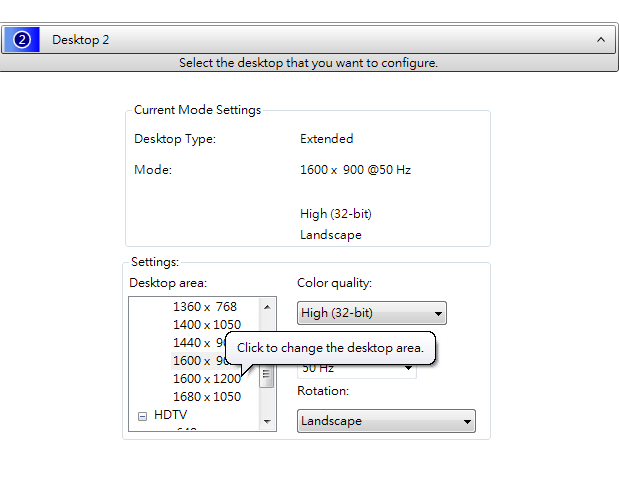The width and height of the screenshot is (619, 486).
Task: Open the Rotation Landscape dropdown
Action: point(386,421)
